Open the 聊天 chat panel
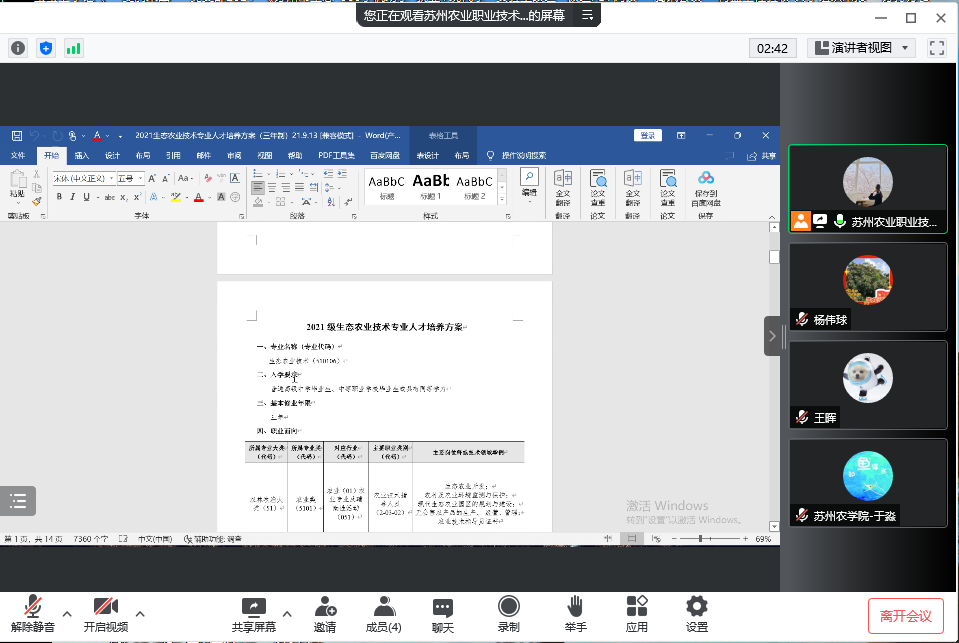This screenshot has width=959, height=643. click(x=443, y=614)
